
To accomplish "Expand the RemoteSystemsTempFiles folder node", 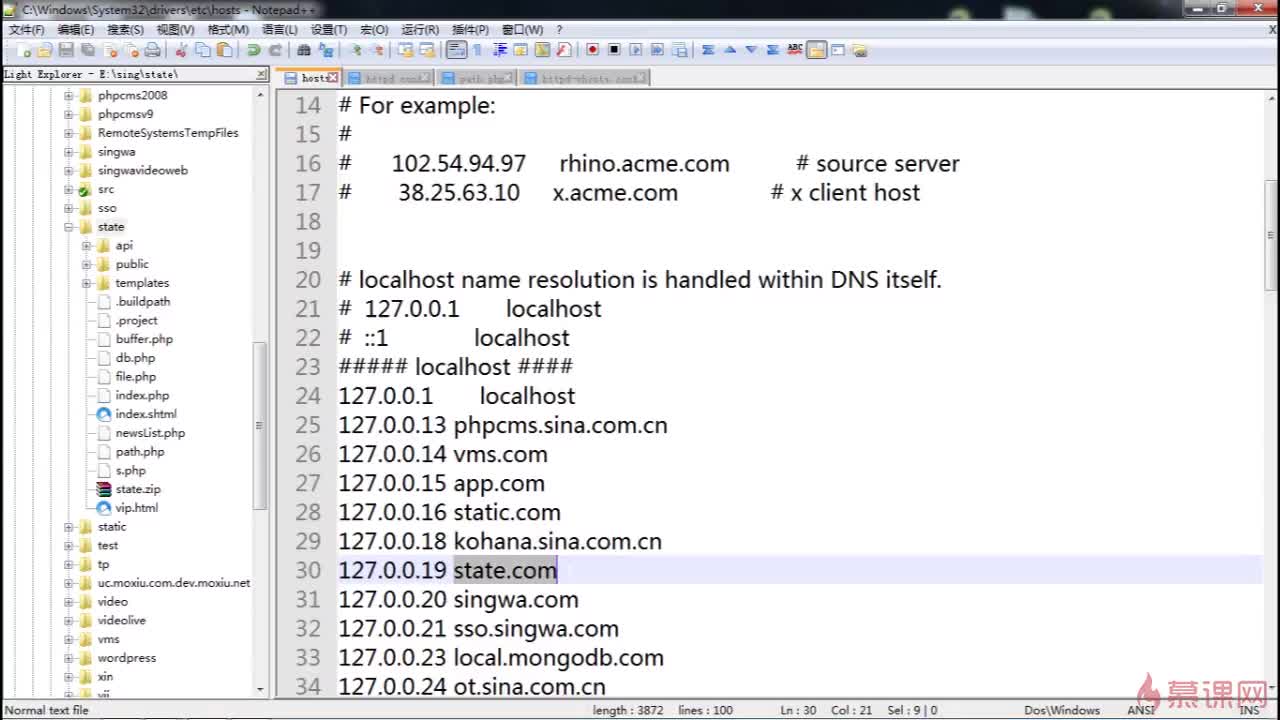I will (69, 133).
